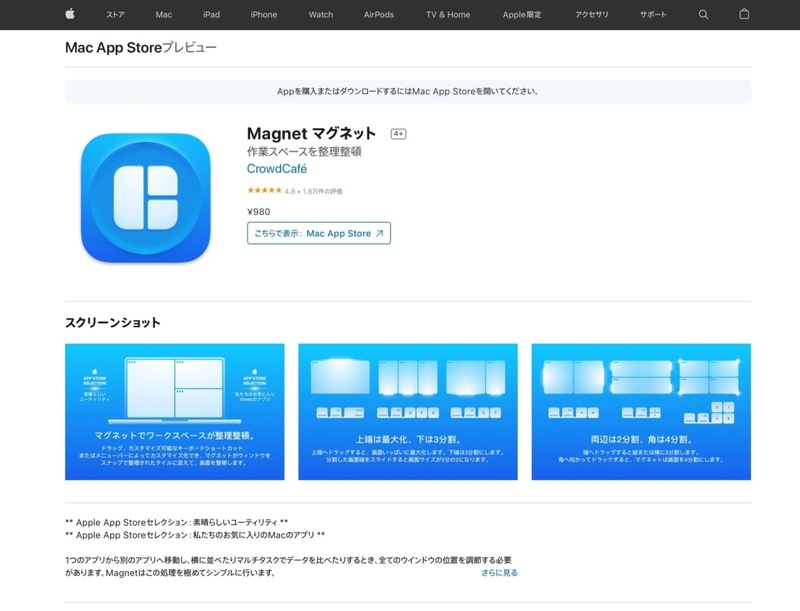The image size is (800, 611).
Task: Open the Watch menu item
Action: click(x=320, y=15)
